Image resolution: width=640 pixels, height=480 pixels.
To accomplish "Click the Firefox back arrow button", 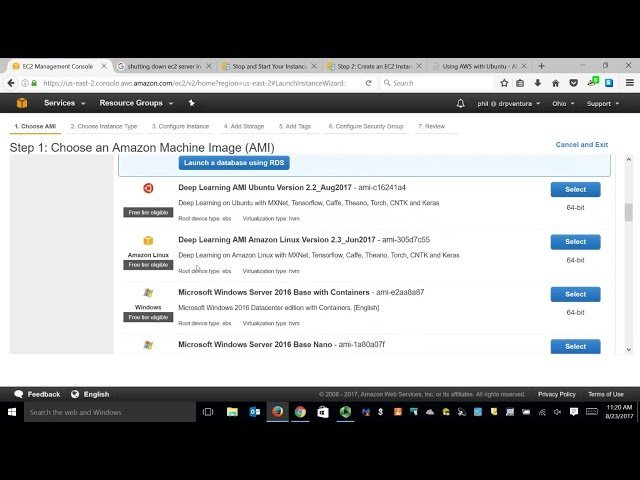I will [x=11, y=83].
